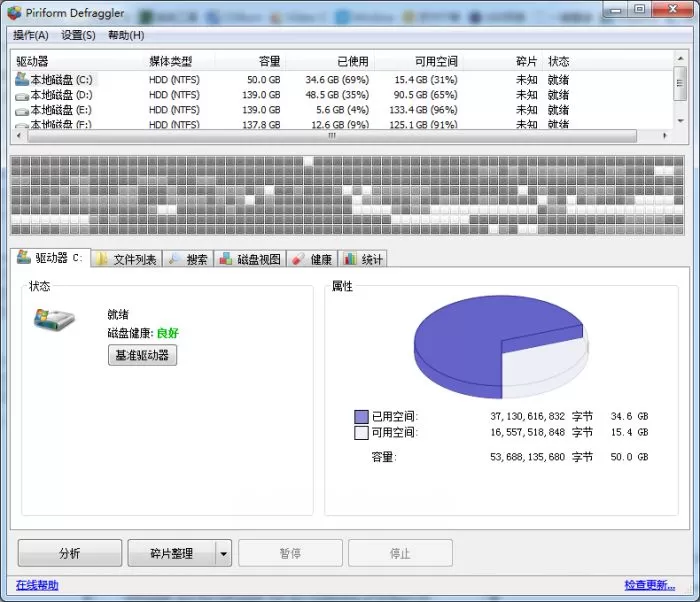
Task: Click the 磁盘视图 tab blocks icon
Action: pyautogui.click(x=225, y=259)
